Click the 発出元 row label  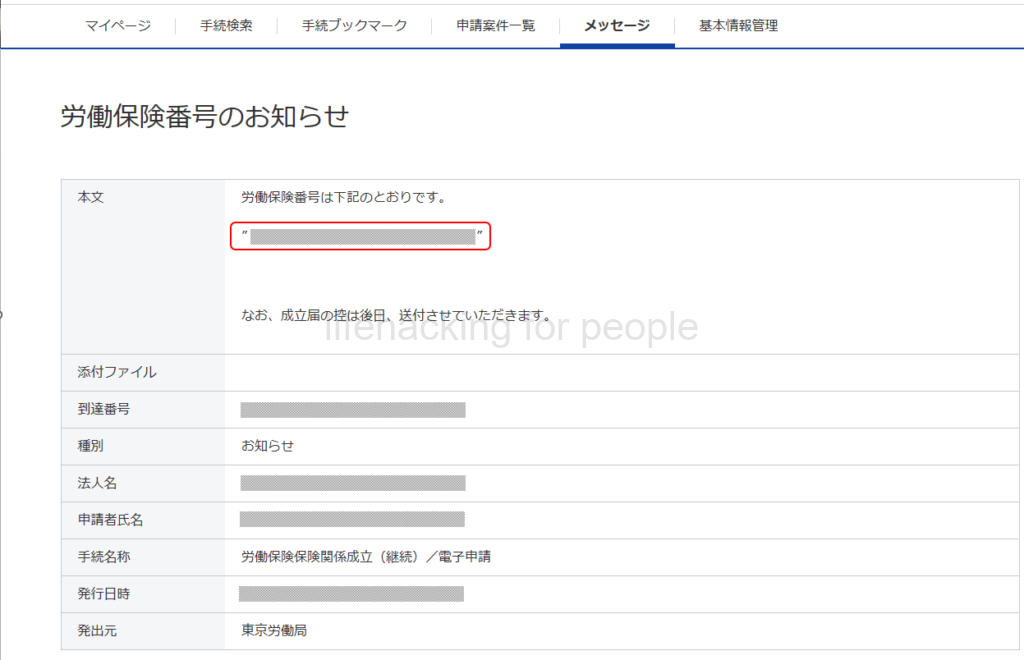[97, 630]
